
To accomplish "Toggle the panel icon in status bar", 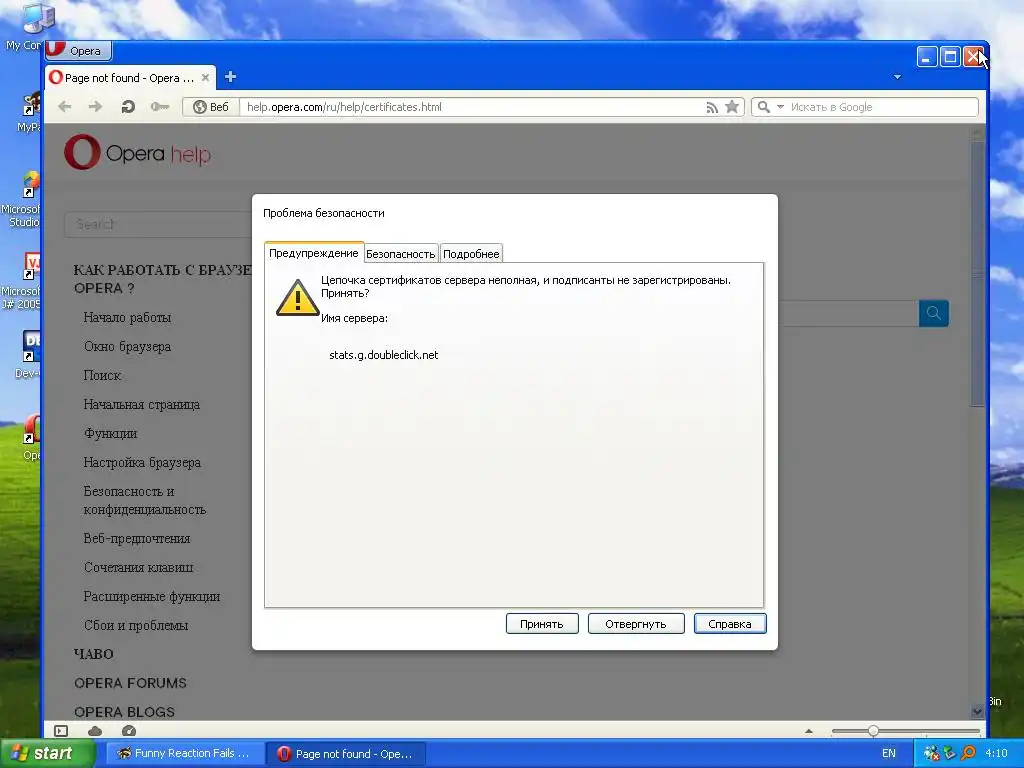I will click(61, 731).
